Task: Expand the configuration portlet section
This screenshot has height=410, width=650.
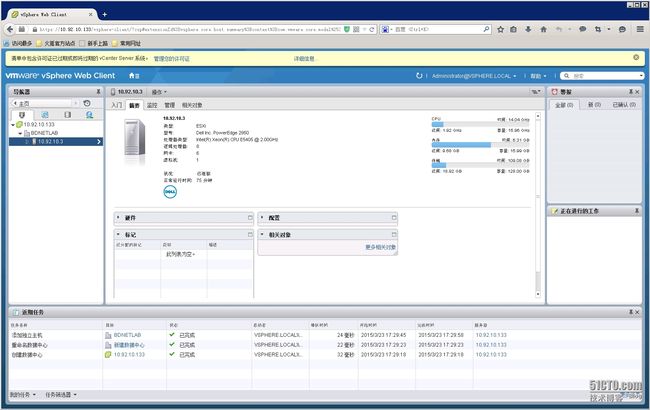Action: coord(262,217)
